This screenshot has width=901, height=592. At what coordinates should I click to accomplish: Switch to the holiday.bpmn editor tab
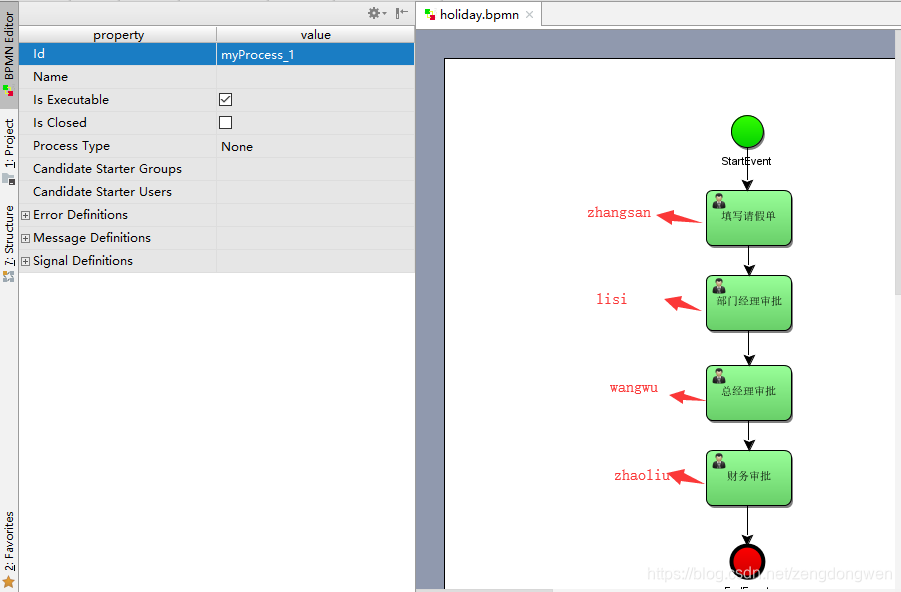pyautogui.click(x=479, y=15)
